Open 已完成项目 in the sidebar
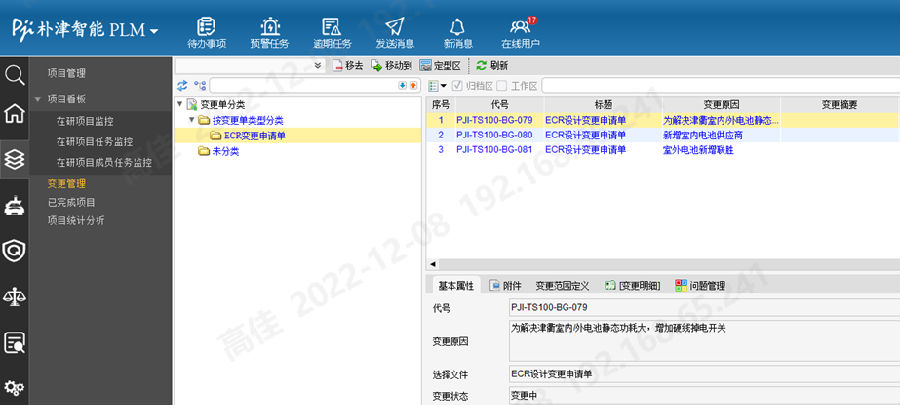 [x=71, y=202]
